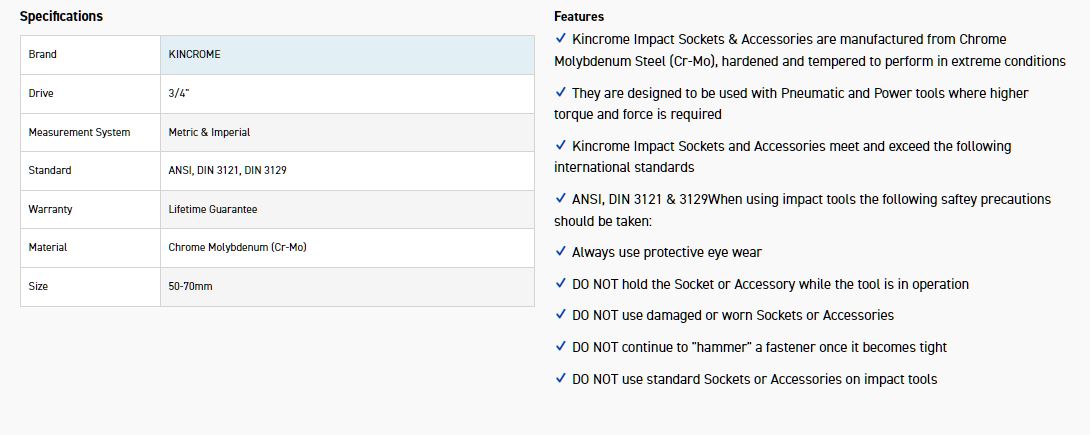Click the '50-70mm' size value
The height and width of the screenshot is (435, 1090).
pyautogui.click(x=191, y=287)
